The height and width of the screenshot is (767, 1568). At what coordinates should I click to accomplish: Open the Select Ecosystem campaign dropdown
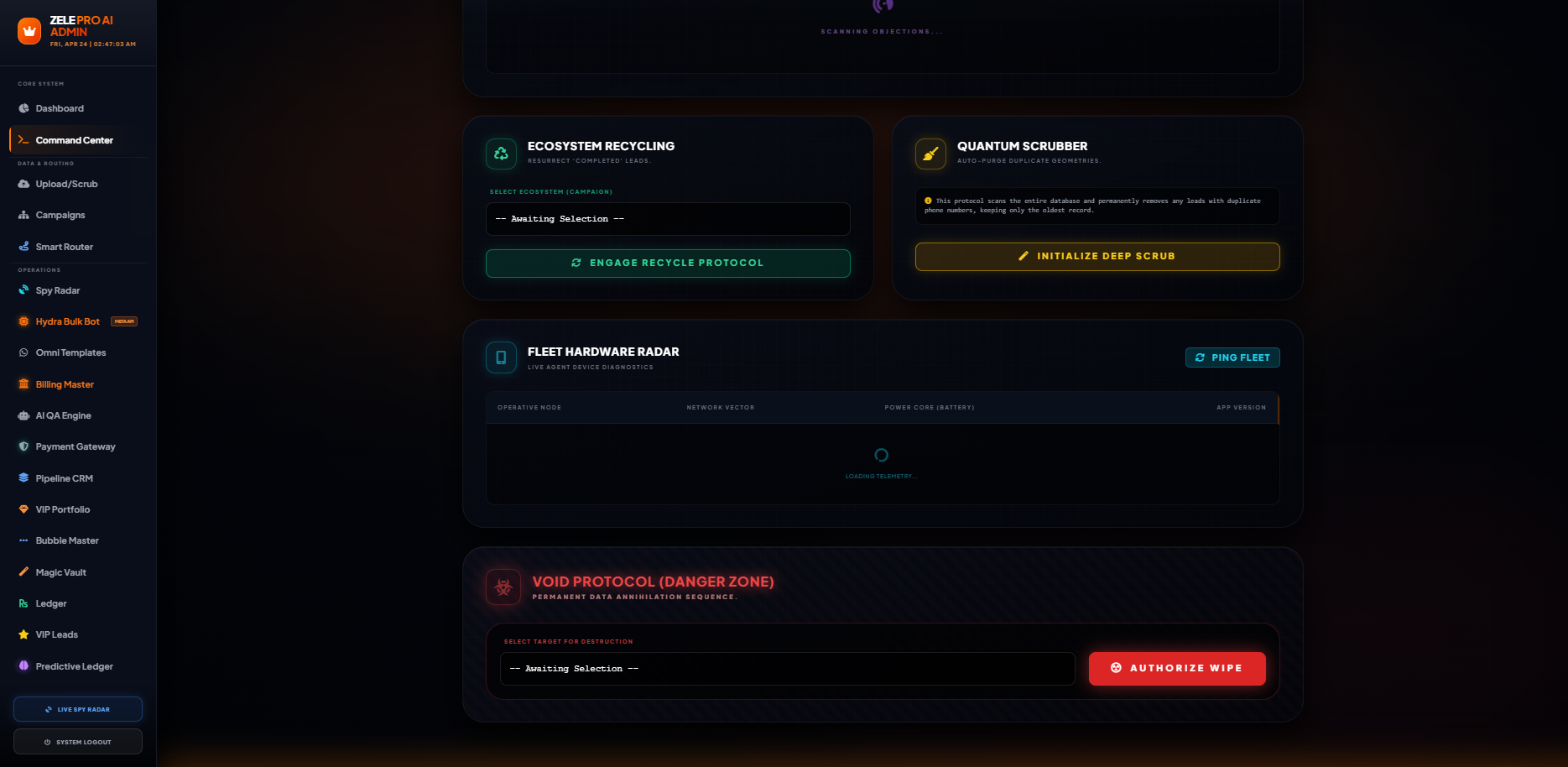tap(668, 219)
